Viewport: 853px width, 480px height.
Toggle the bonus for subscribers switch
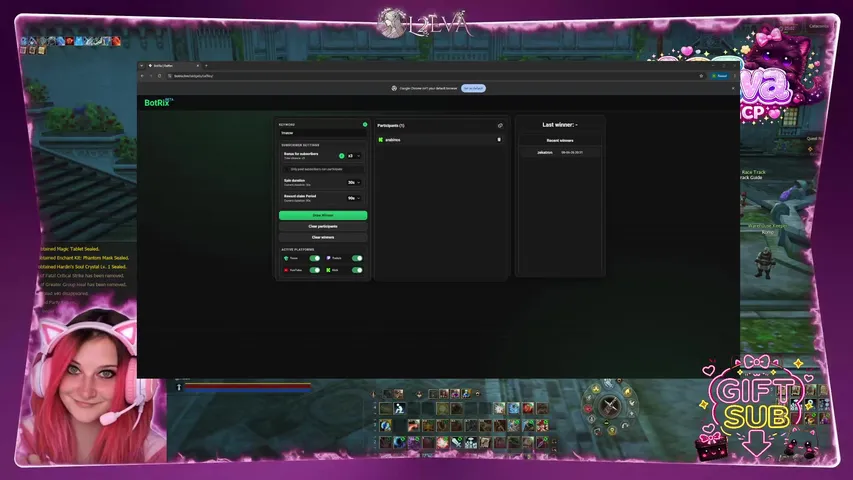click(342, 156)
